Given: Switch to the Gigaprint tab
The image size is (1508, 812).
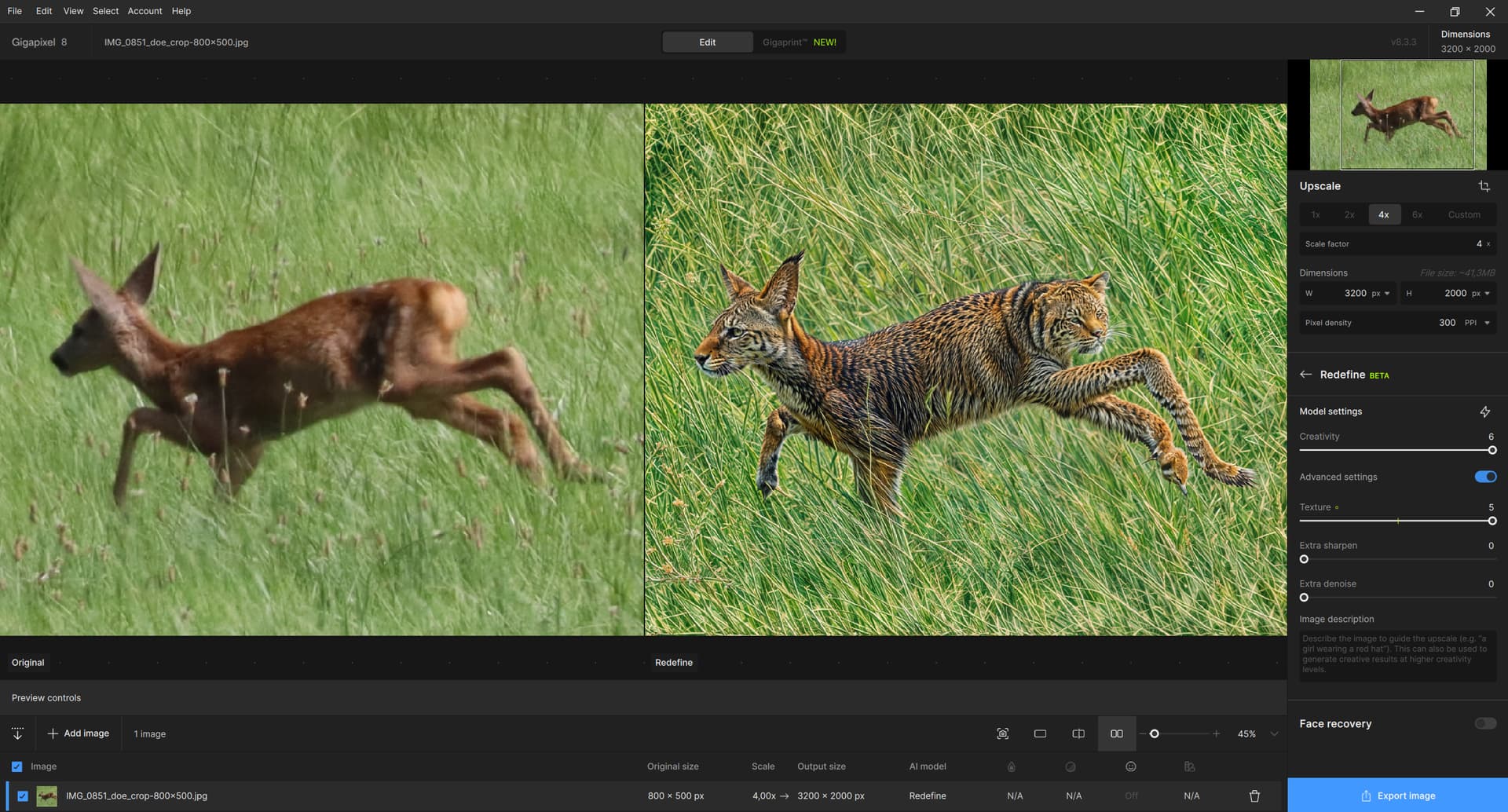Looking at the screenshot, I should [x=799, y=42].
